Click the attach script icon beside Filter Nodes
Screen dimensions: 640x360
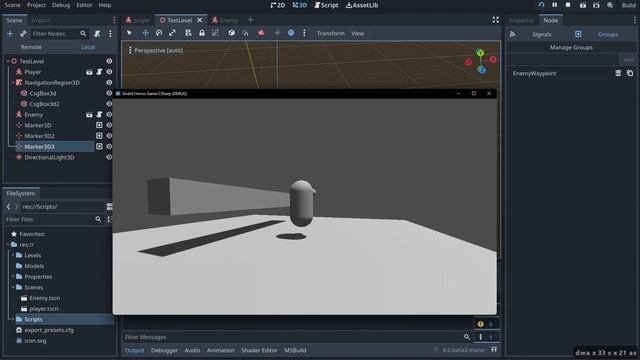click(97, 34)
